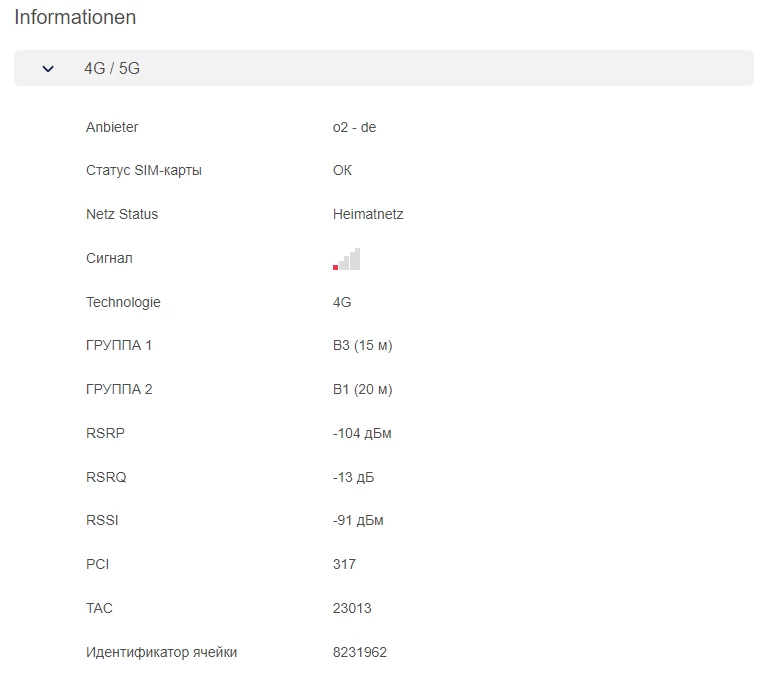
Task: Click the Anbieter label
Action: tap(112, 127)
